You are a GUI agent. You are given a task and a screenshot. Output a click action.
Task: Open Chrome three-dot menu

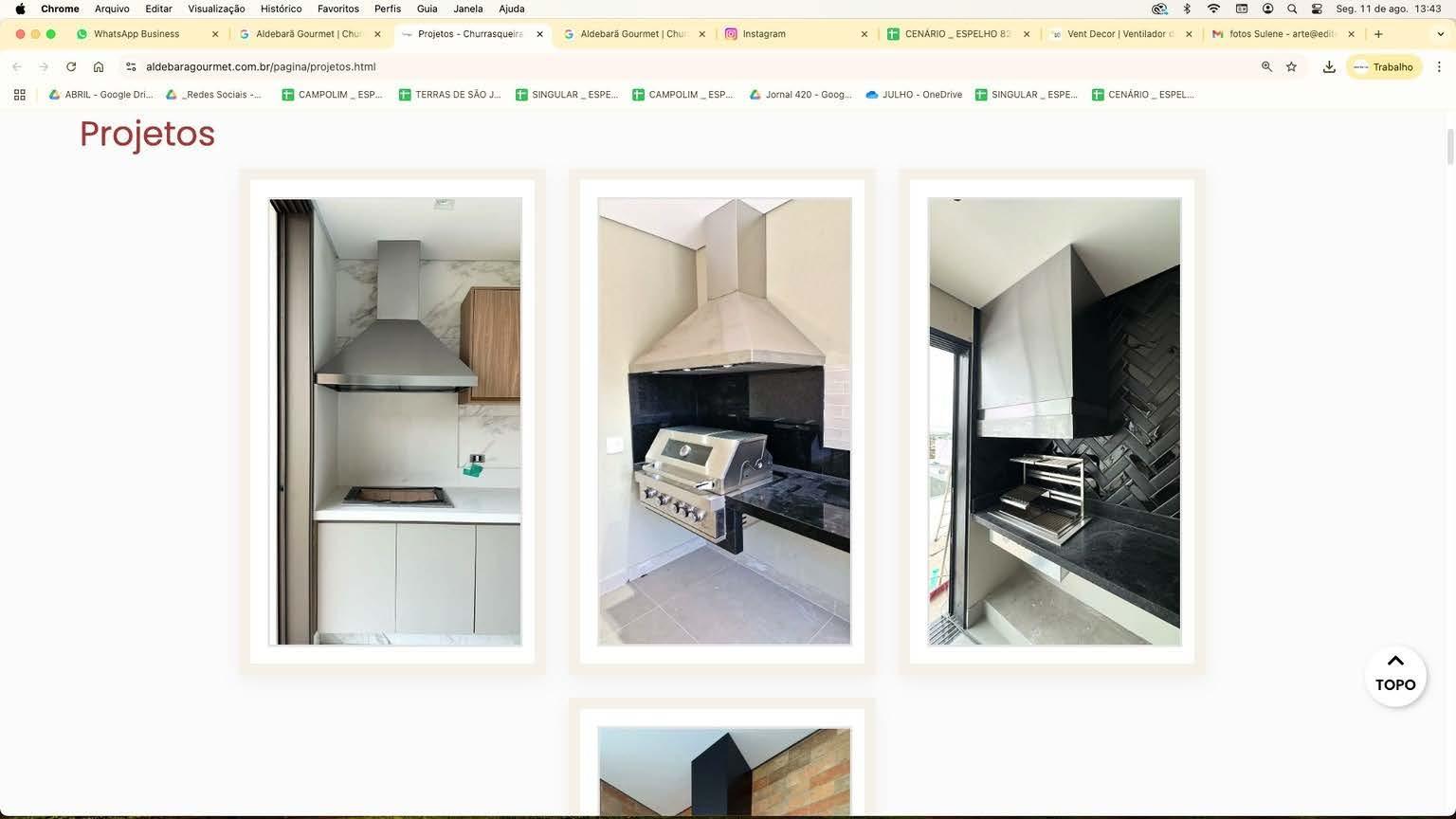[x=1439, y=66]
